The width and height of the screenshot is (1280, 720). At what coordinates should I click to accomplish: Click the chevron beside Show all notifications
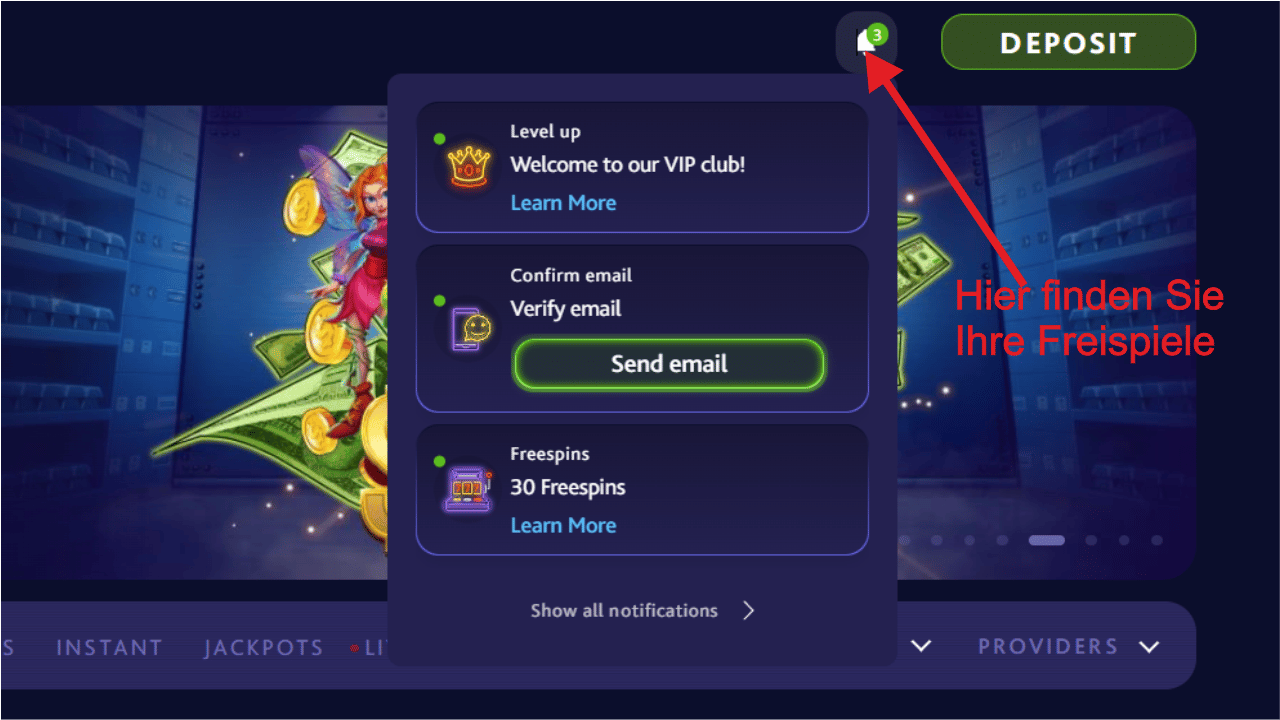[x=749, y=610]
